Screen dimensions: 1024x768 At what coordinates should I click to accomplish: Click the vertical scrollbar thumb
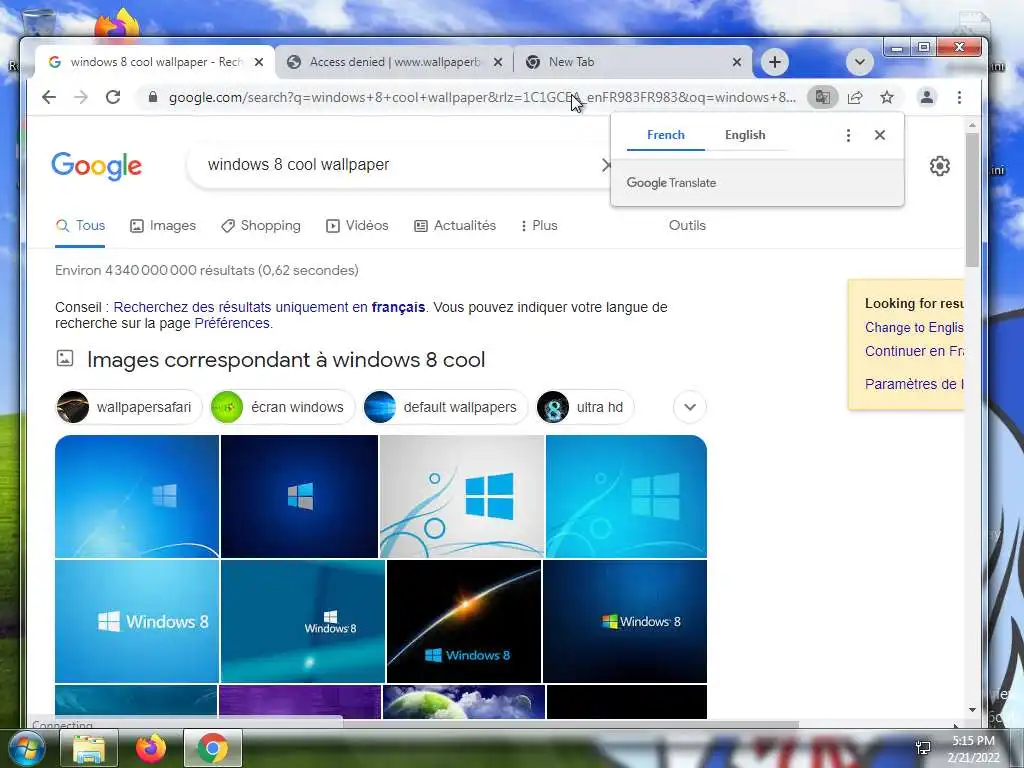(x=972, y=199)
